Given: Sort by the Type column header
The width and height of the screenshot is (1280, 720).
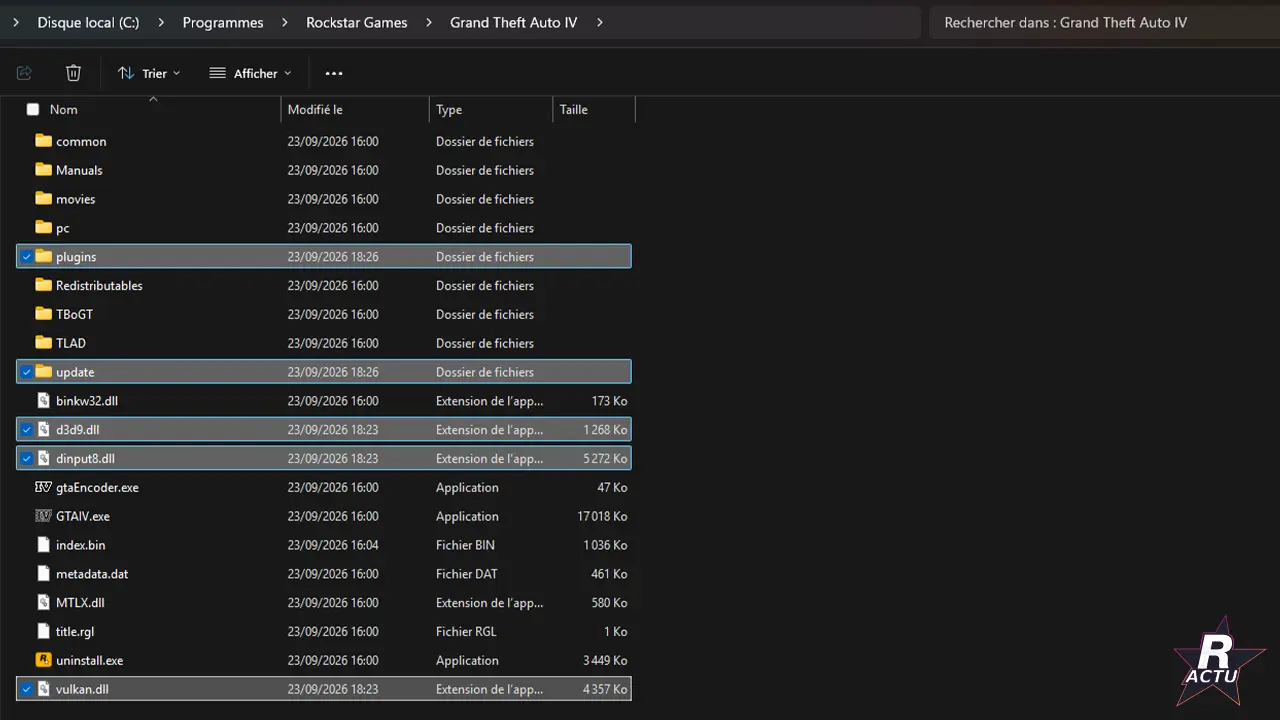Looking at the screenshot, I should click(449, 109).
